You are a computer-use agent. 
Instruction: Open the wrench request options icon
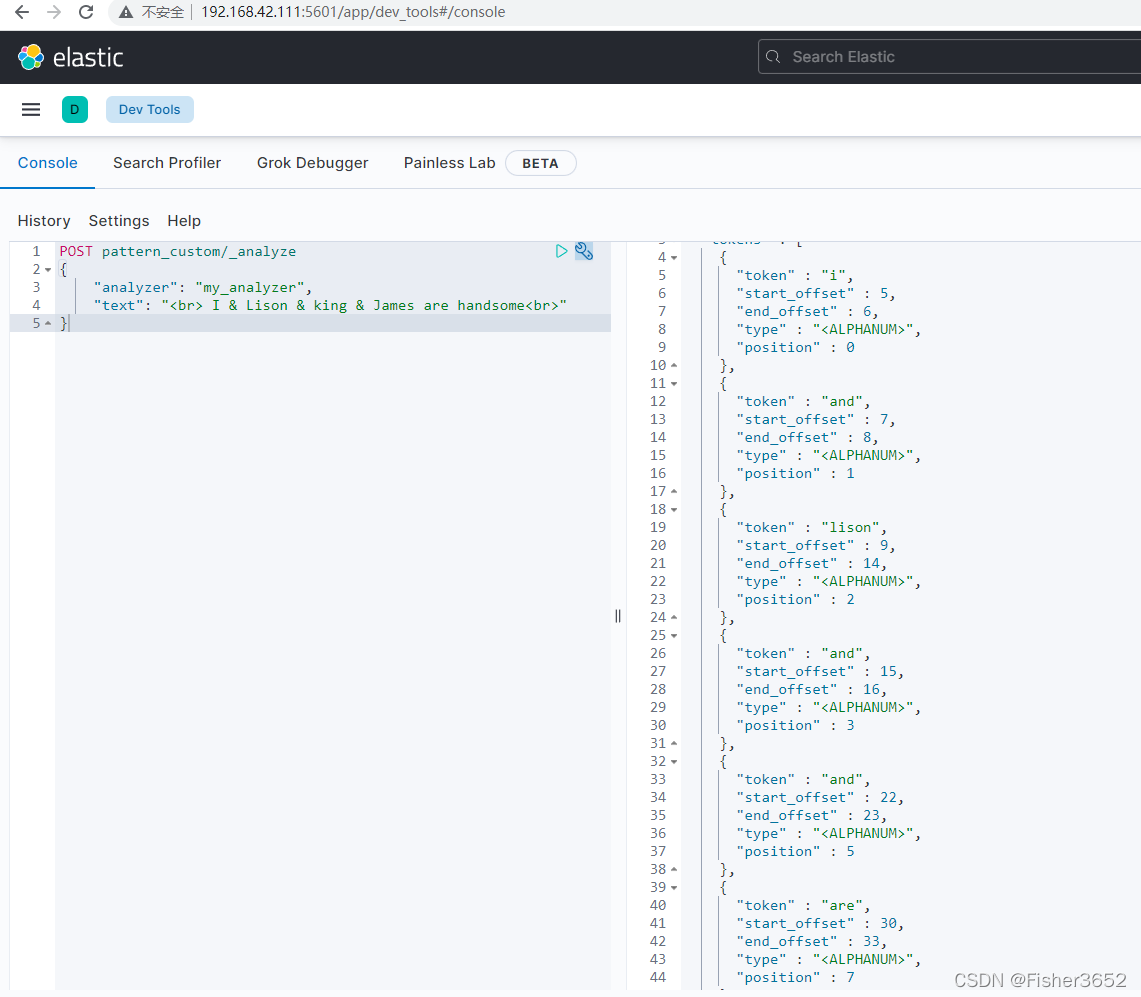tap(584, 251)
